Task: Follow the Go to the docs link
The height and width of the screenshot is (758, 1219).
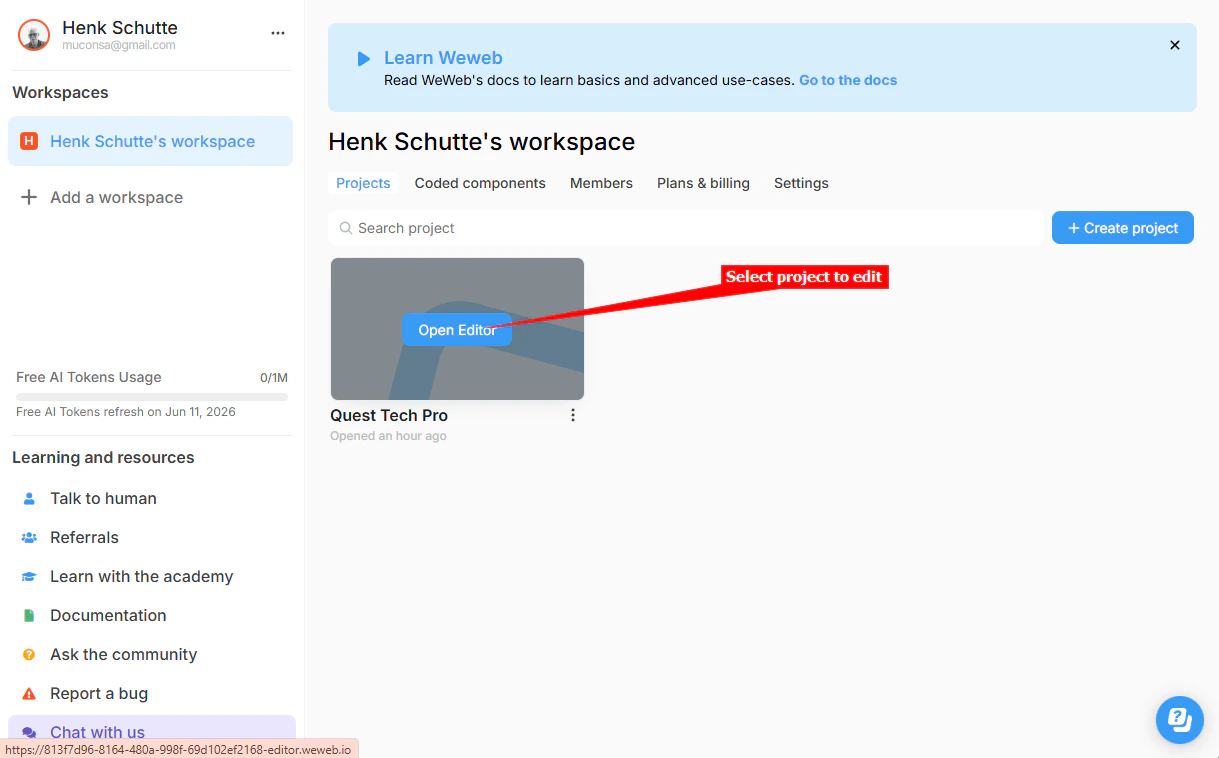Action: click(848, 80)
